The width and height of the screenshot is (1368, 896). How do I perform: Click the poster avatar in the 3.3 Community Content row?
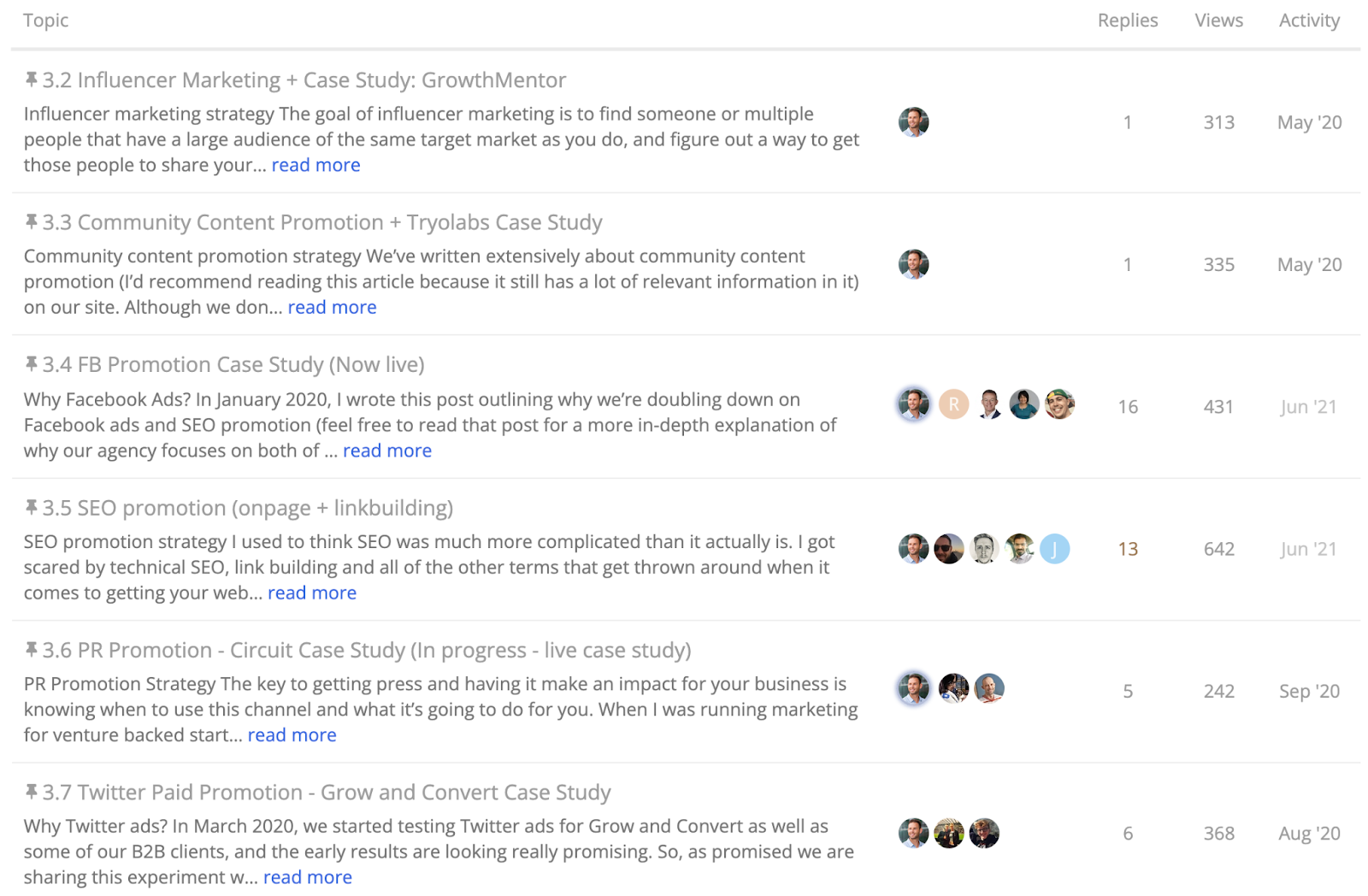coord(914,264)
